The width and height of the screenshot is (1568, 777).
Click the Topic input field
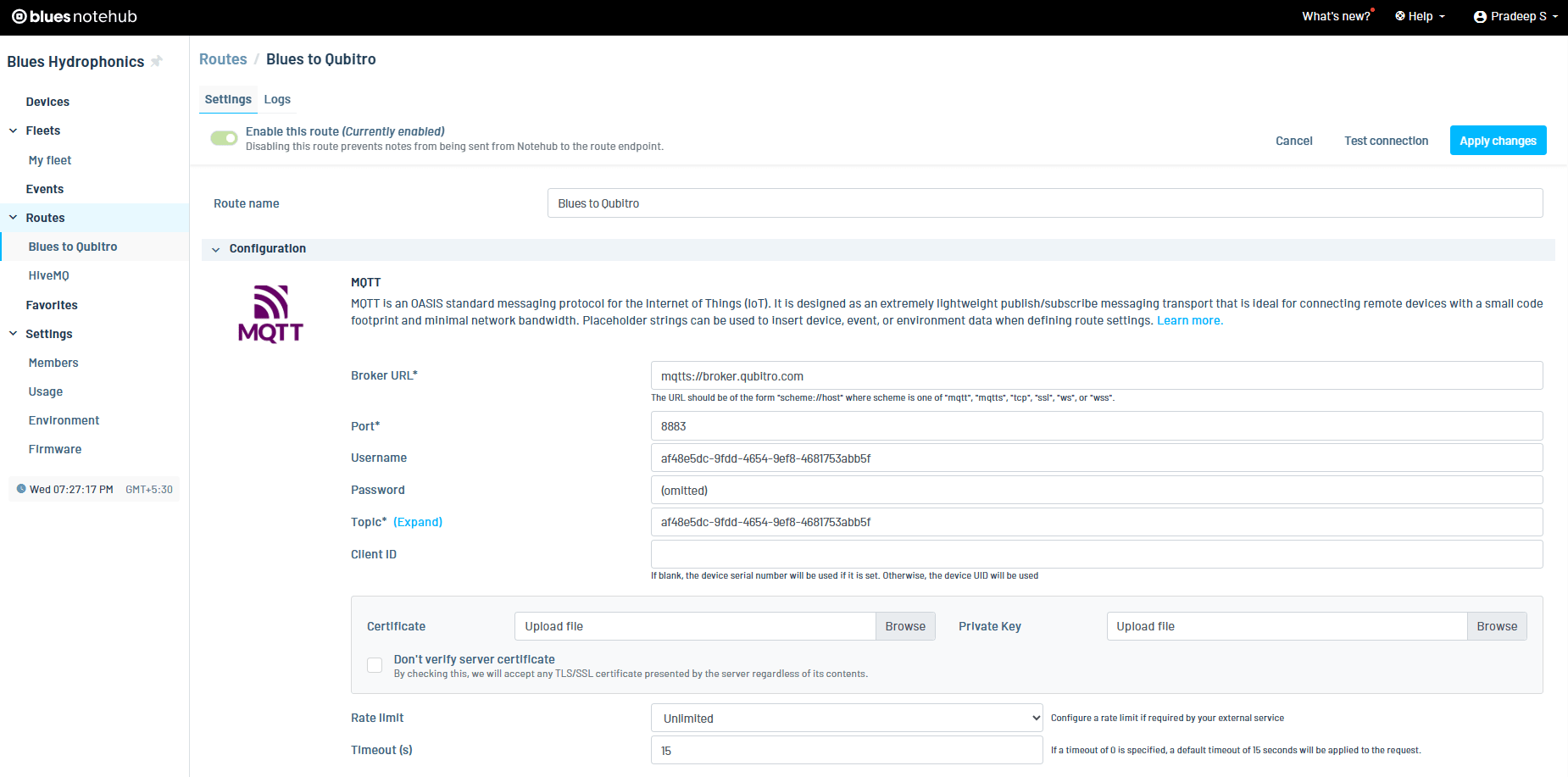1097,522
